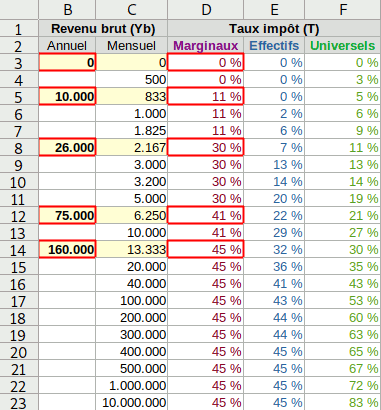Select column F header
The image size is (381, 410).
point(343,10)
